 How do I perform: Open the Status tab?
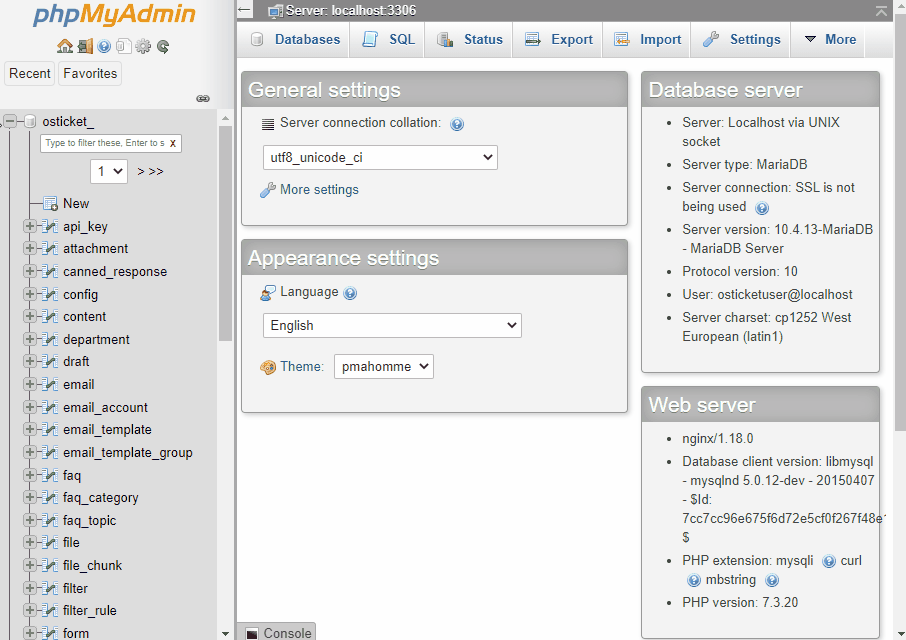[470, 39]
